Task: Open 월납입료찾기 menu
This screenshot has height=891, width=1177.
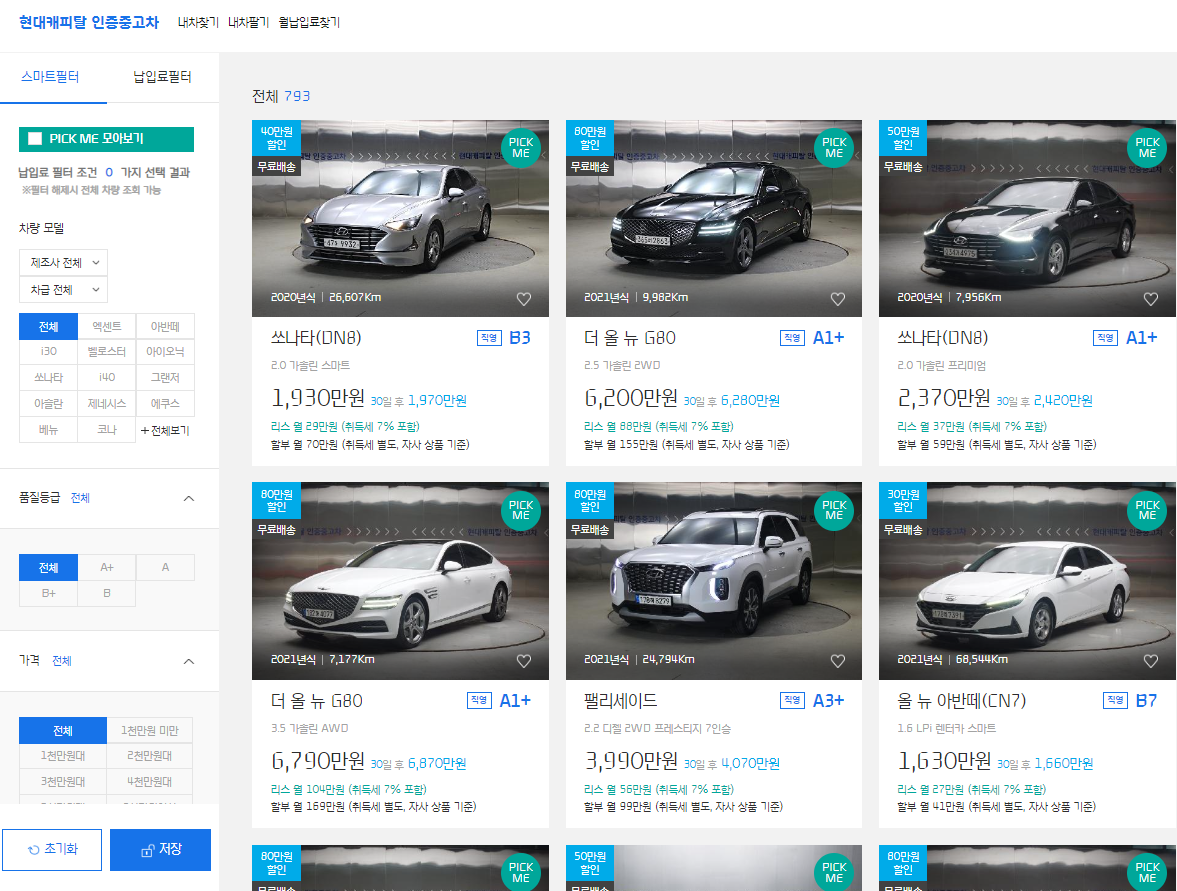Action: point(309,23)
